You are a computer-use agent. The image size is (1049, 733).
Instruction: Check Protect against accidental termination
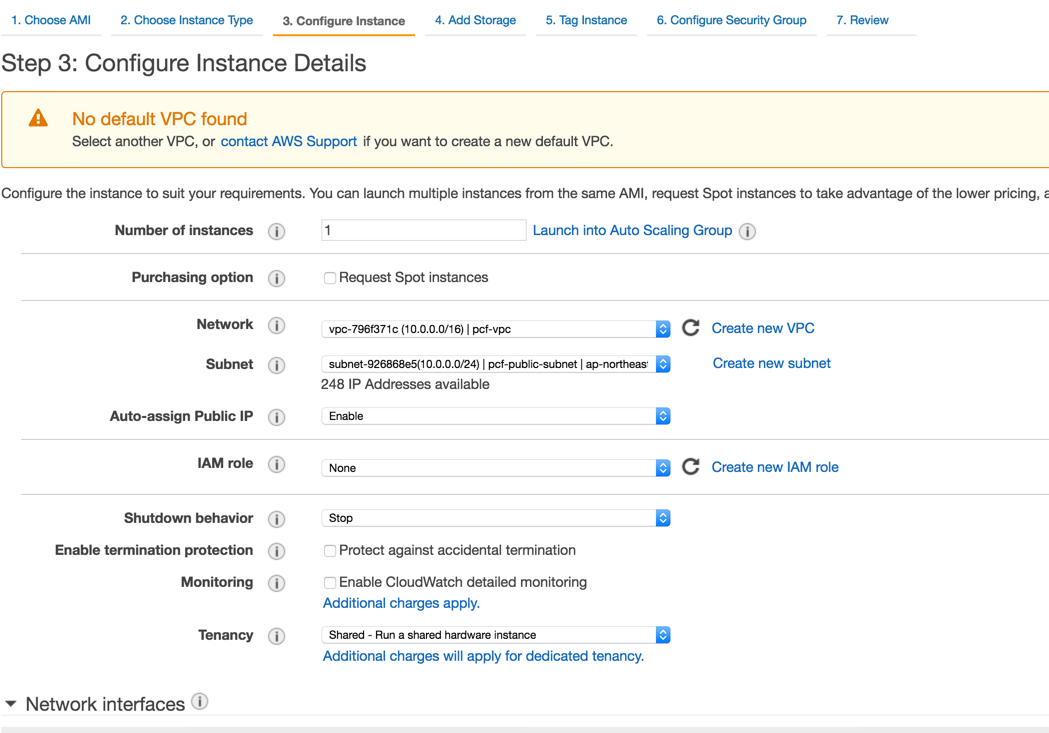(329, 551)
